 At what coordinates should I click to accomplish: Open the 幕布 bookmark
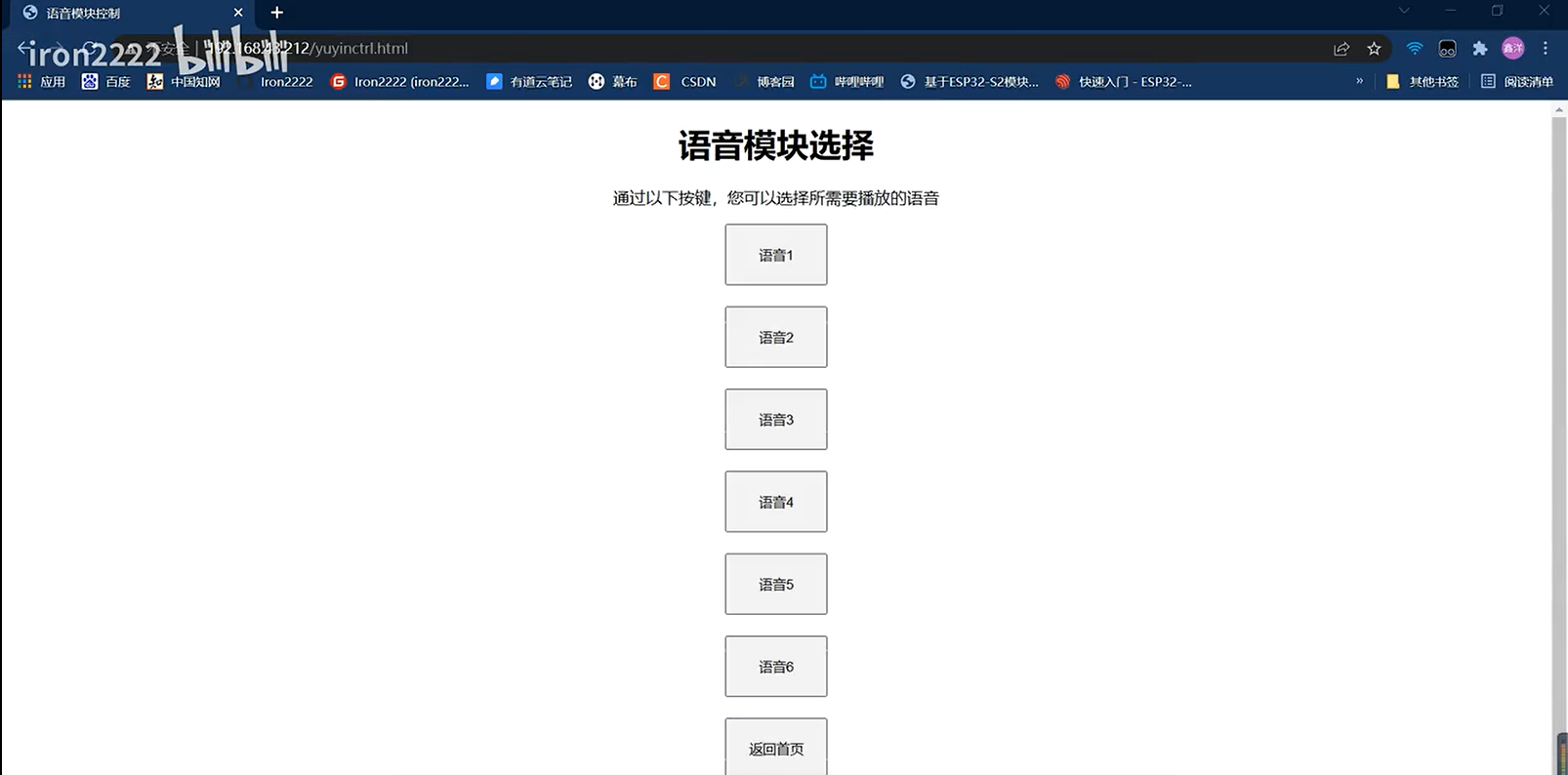point(612,82)
